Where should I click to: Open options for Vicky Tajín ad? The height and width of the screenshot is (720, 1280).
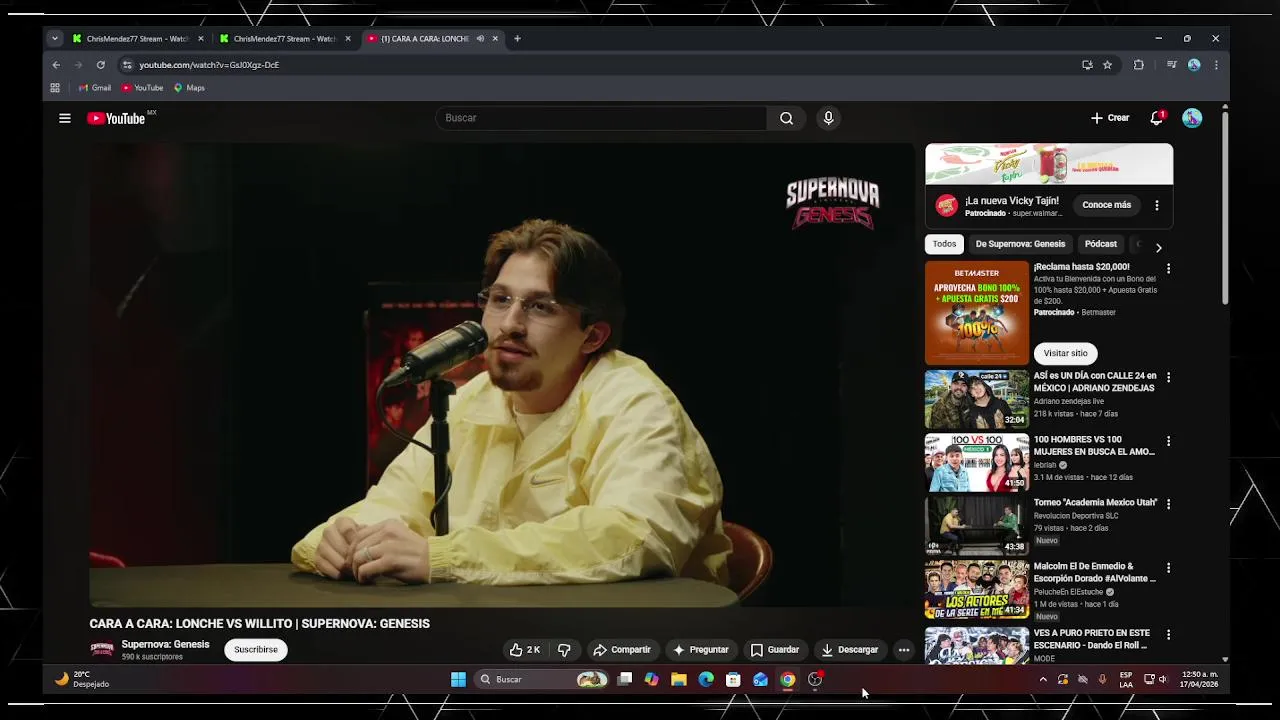pyautogui.click(x=1157, y=205)
